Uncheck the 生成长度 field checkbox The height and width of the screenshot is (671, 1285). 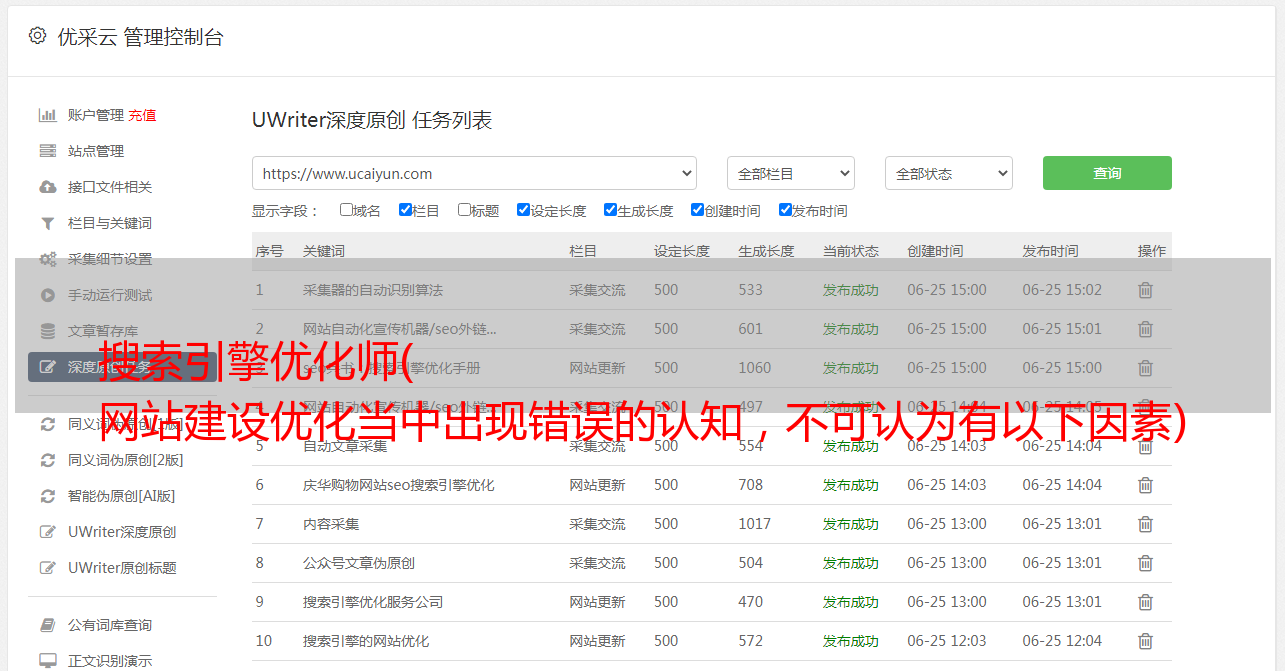coord(610,210)
